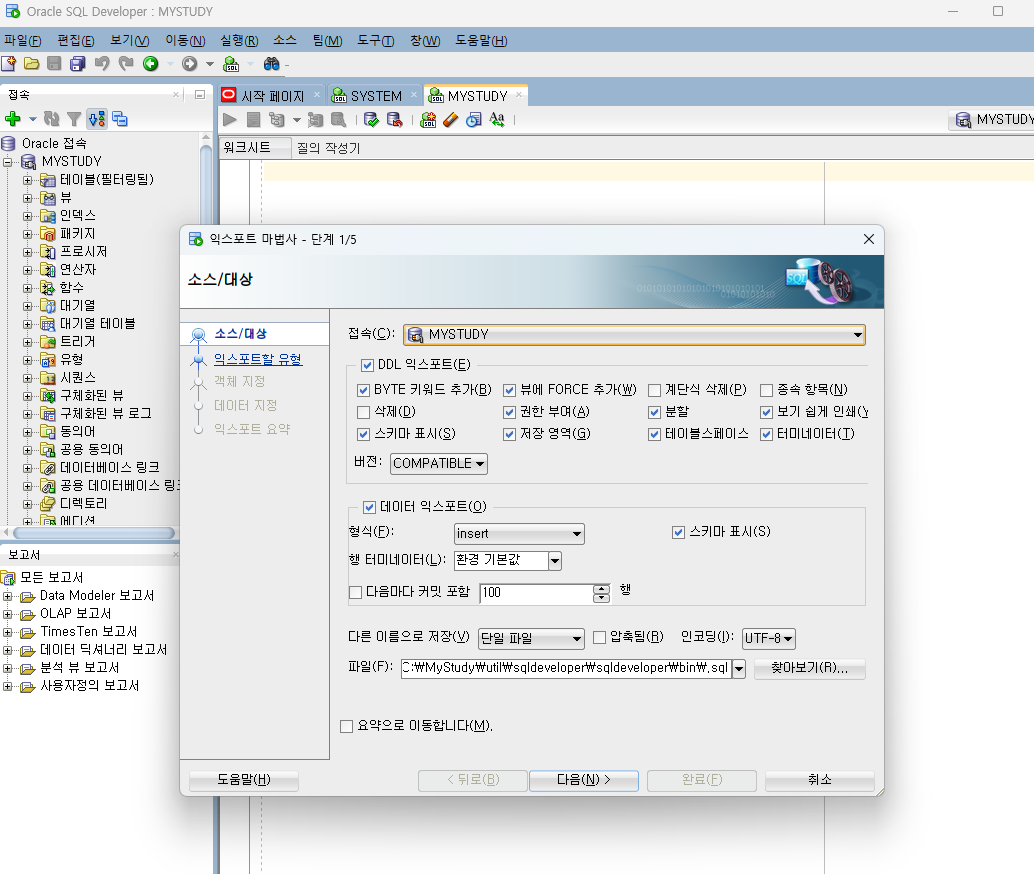1034x874 pixels.
Task: Check the 압축됨 checkbox
Action: tap(599, 637)
